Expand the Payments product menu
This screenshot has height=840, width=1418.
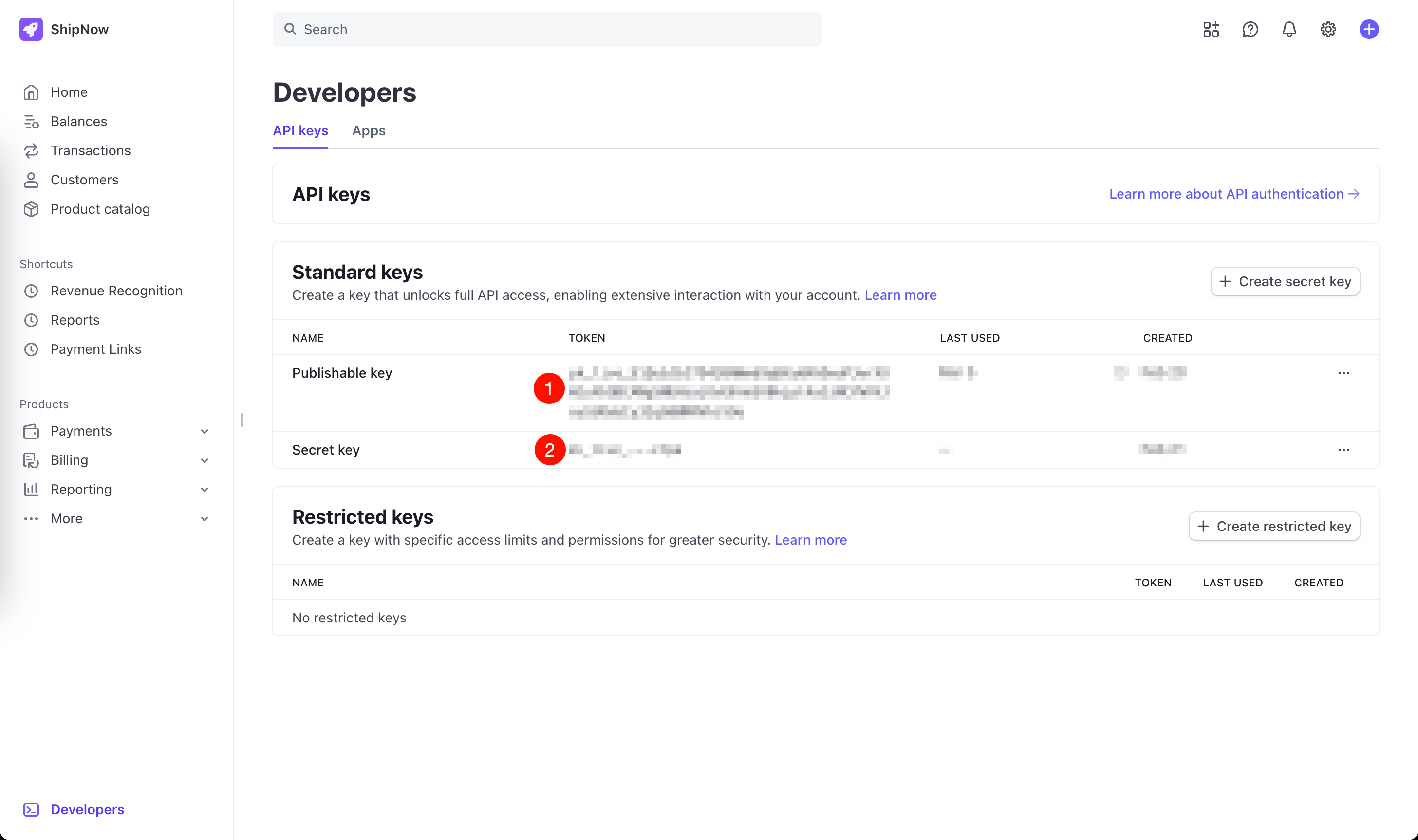point(205,431)
